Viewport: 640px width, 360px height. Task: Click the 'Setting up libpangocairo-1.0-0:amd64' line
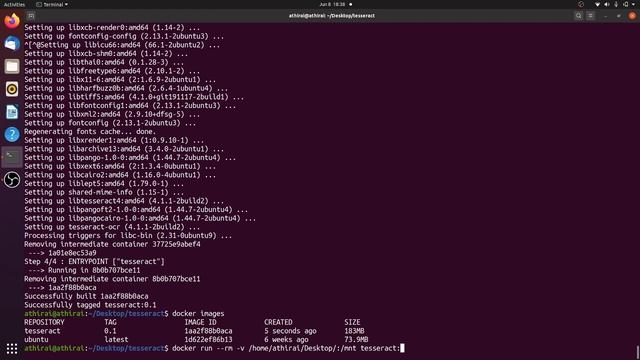140,218
